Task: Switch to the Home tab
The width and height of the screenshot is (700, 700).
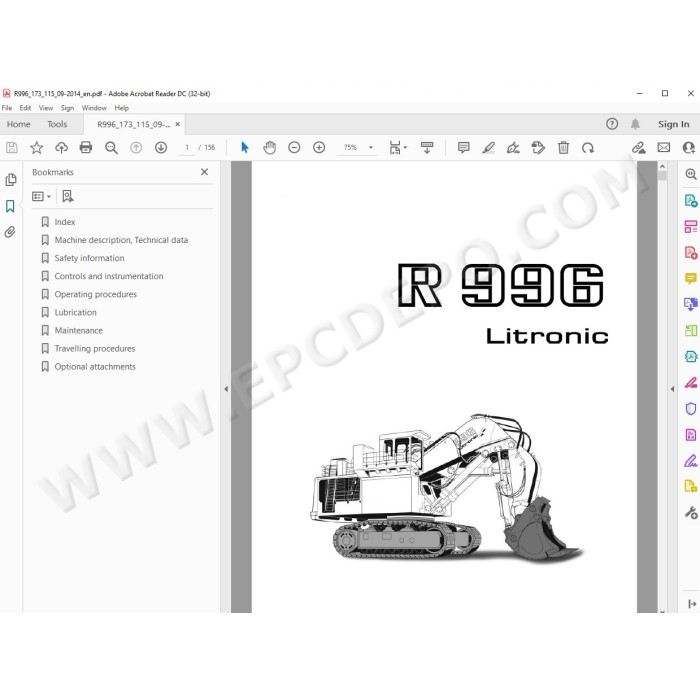Action: point(18,124)
